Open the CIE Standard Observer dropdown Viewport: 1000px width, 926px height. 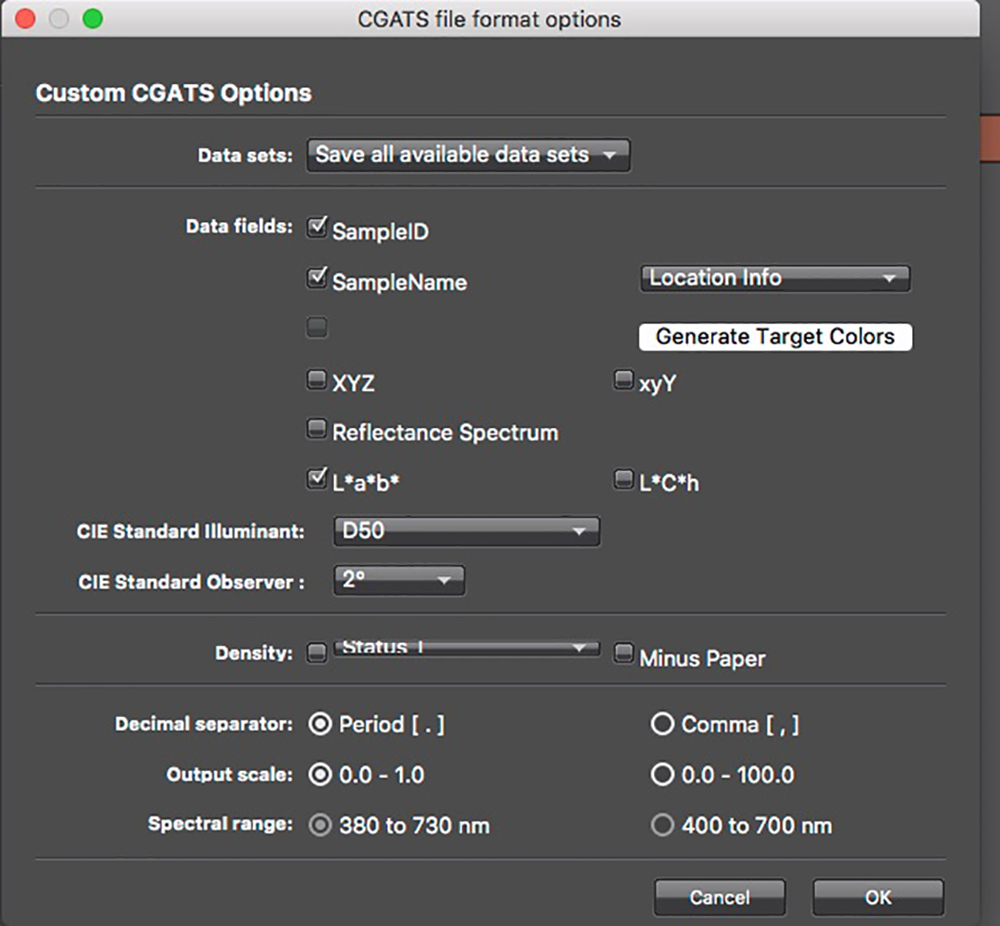(398, 580)
